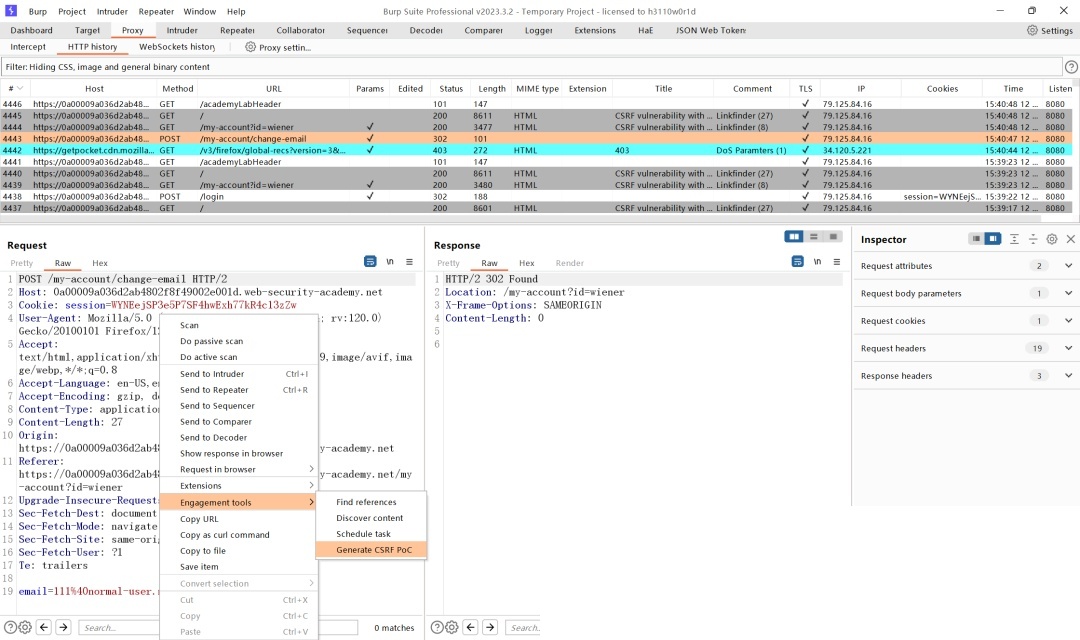1080x640 pixels.
Task: Select history row 4442 getpocket request
Action: 537,150
